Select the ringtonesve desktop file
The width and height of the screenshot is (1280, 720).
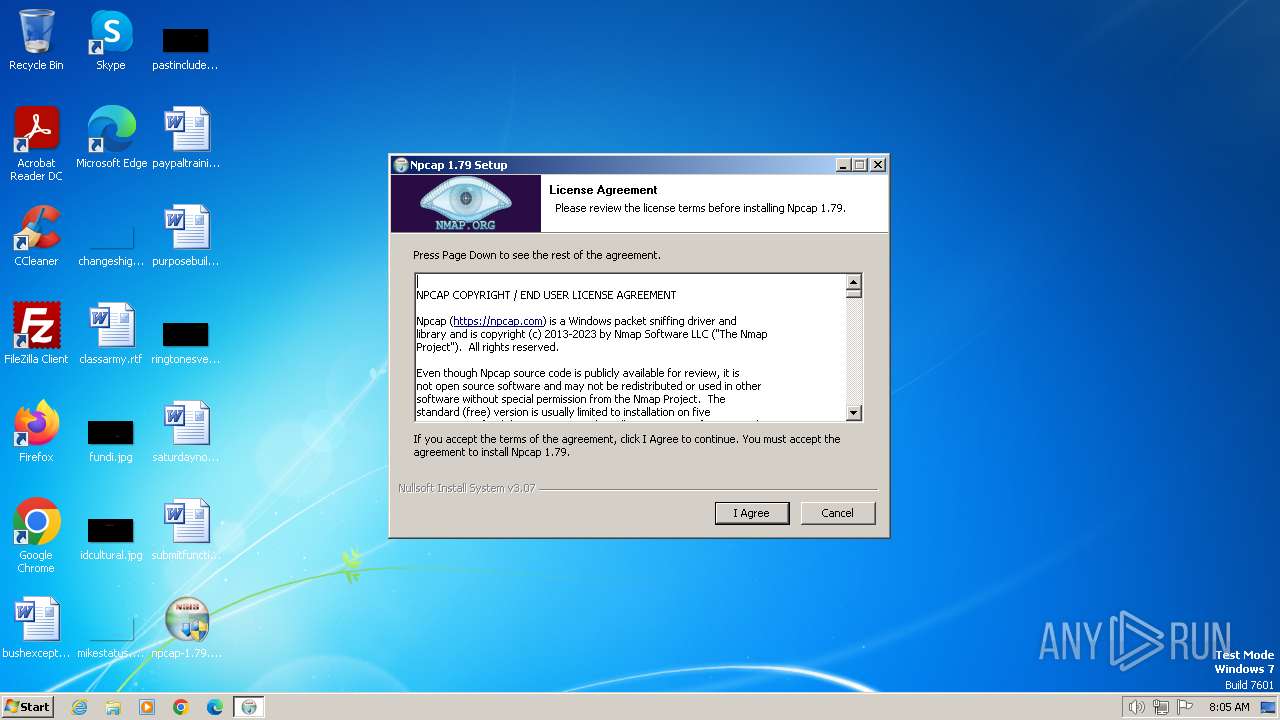(186, 342)
